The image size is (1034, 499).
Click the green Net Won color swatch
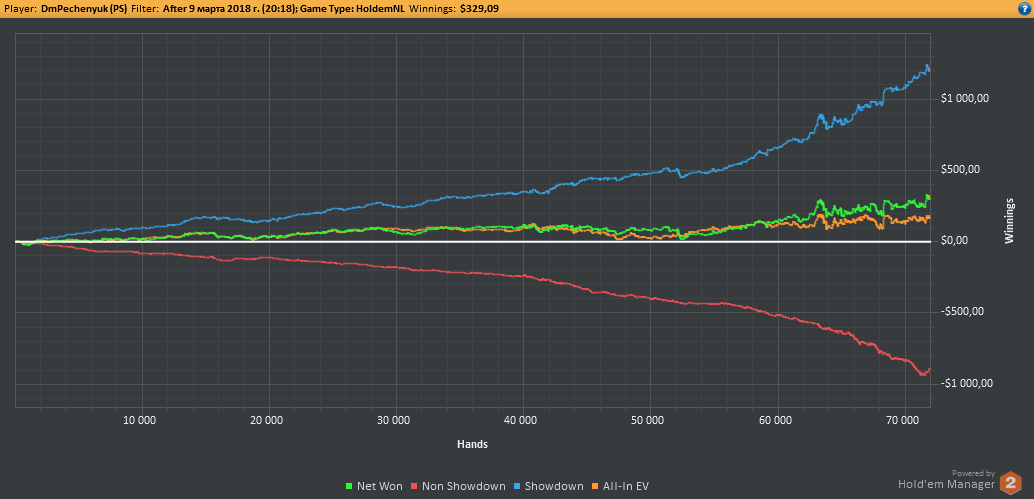349,486
